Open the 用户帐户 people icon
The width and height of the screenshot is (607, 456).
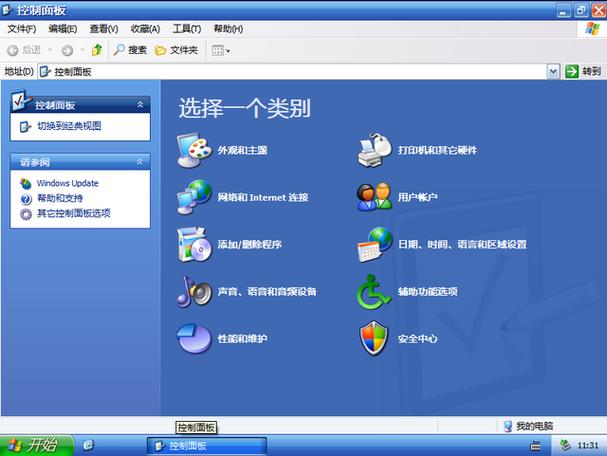click(374, 197)
